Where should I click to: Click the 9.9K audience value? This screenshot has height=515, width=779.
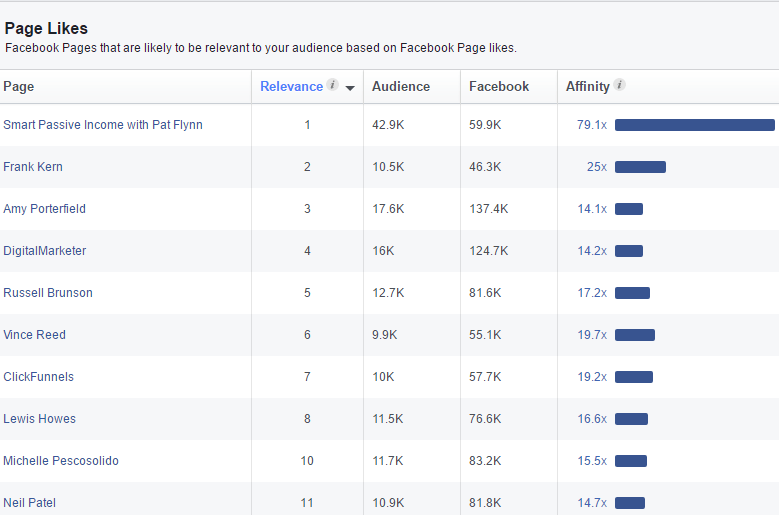click(385, 335)
